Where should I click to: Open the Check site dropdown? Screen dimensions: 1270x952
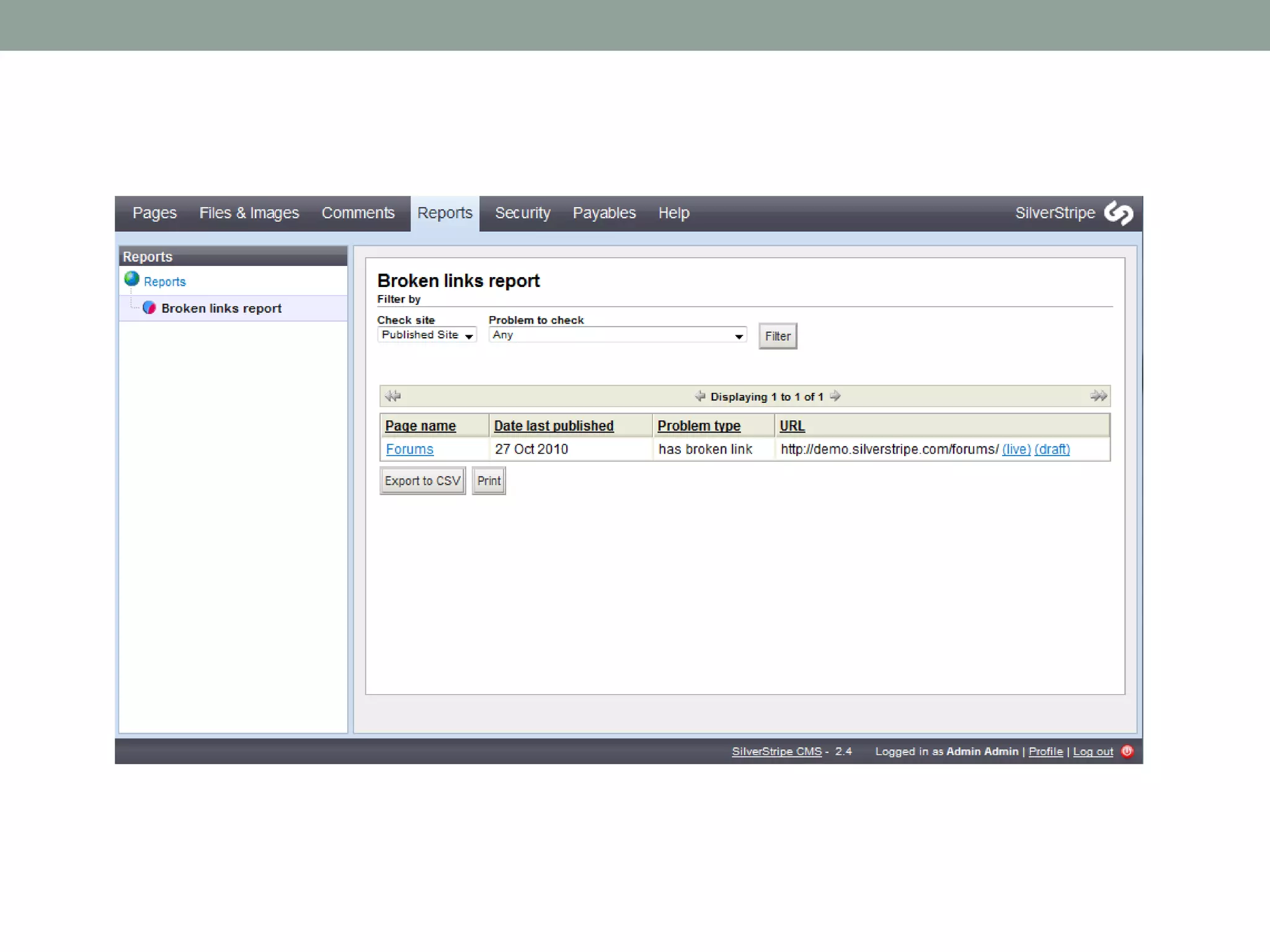coord(427,335)
